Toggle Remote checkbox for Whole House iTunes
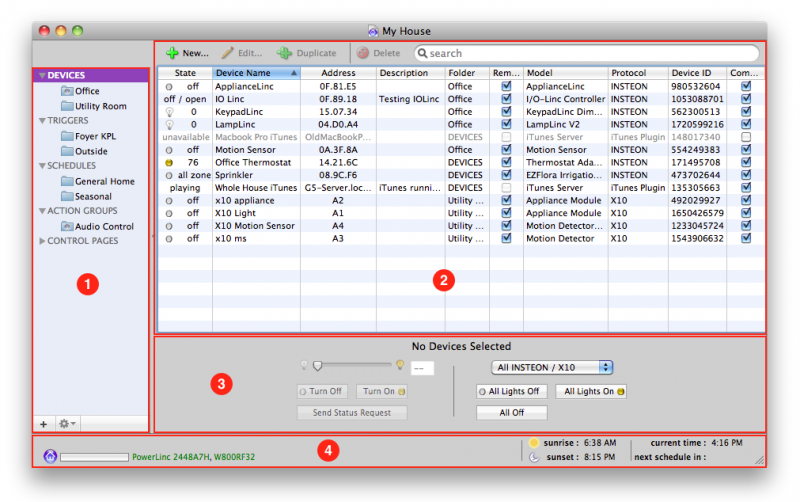 coord(506,187)
